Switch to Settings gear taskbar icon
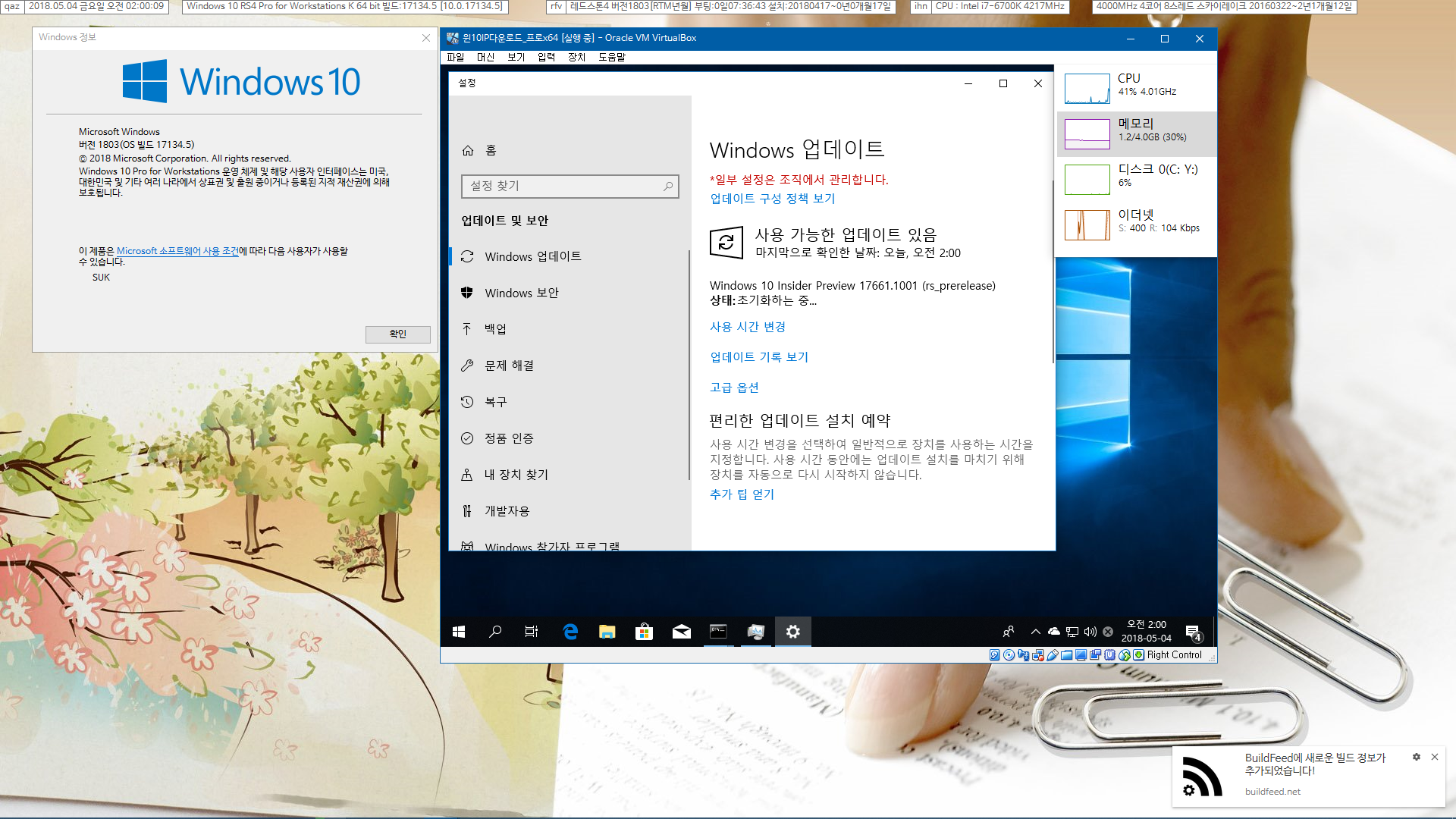 (793, 632)
